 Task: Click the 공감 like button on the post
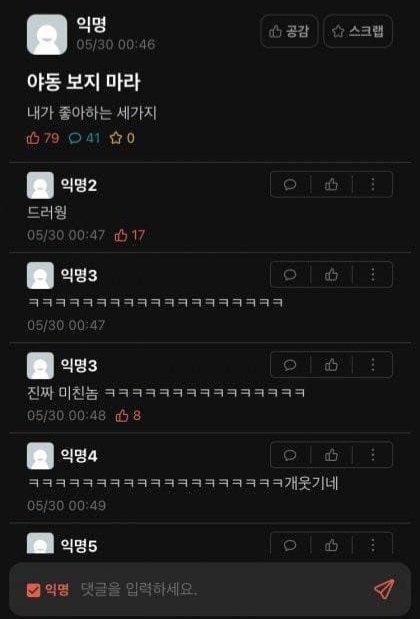pyautogui.click(x=289, y=31)
